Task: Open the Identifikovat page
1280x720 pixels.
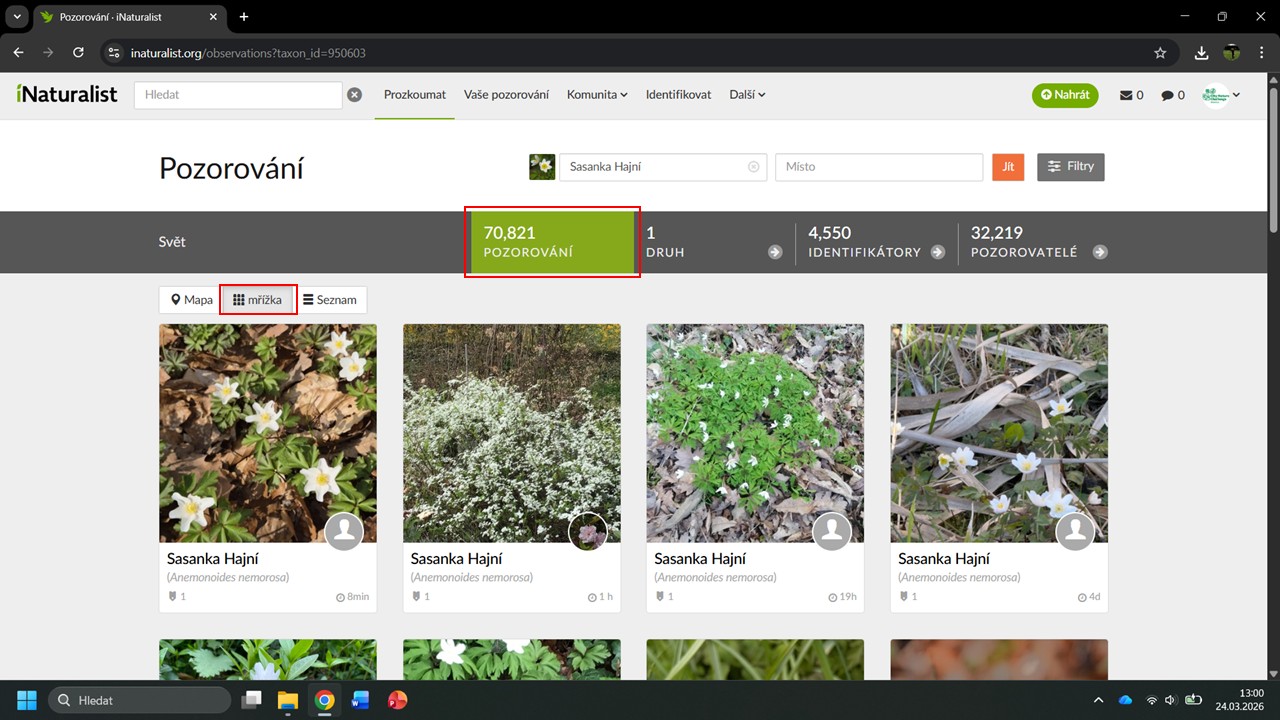Action: click(678, 95)
